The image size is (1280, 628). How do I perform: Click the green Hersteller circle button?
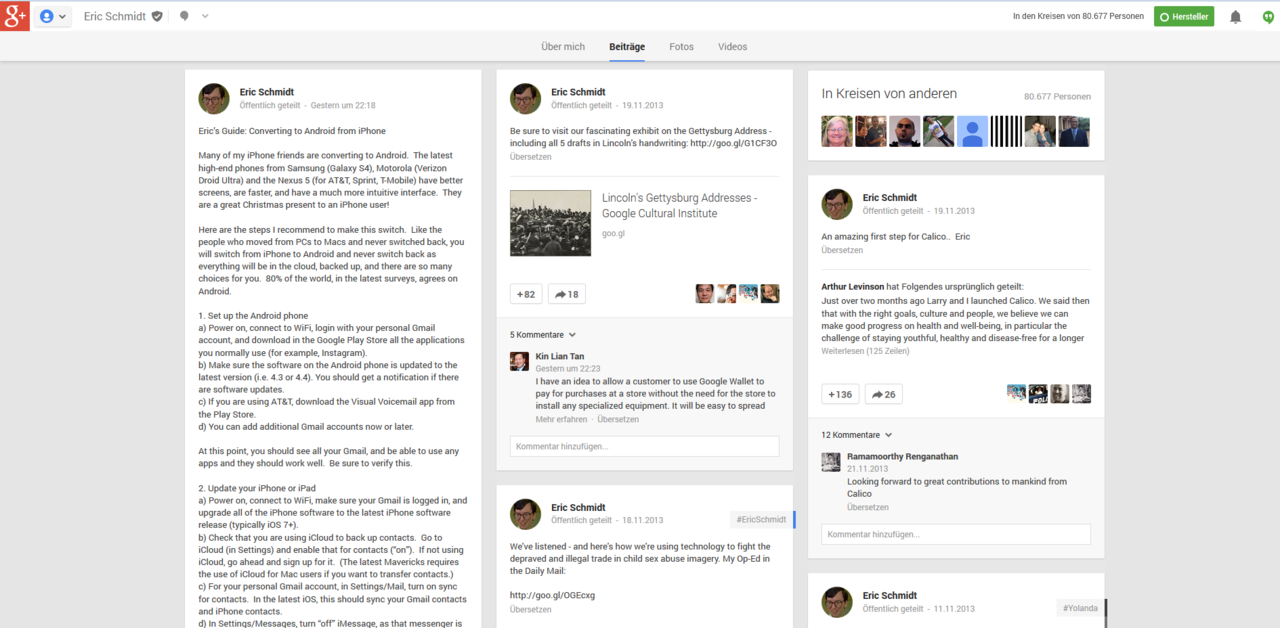pos(1184,17)
